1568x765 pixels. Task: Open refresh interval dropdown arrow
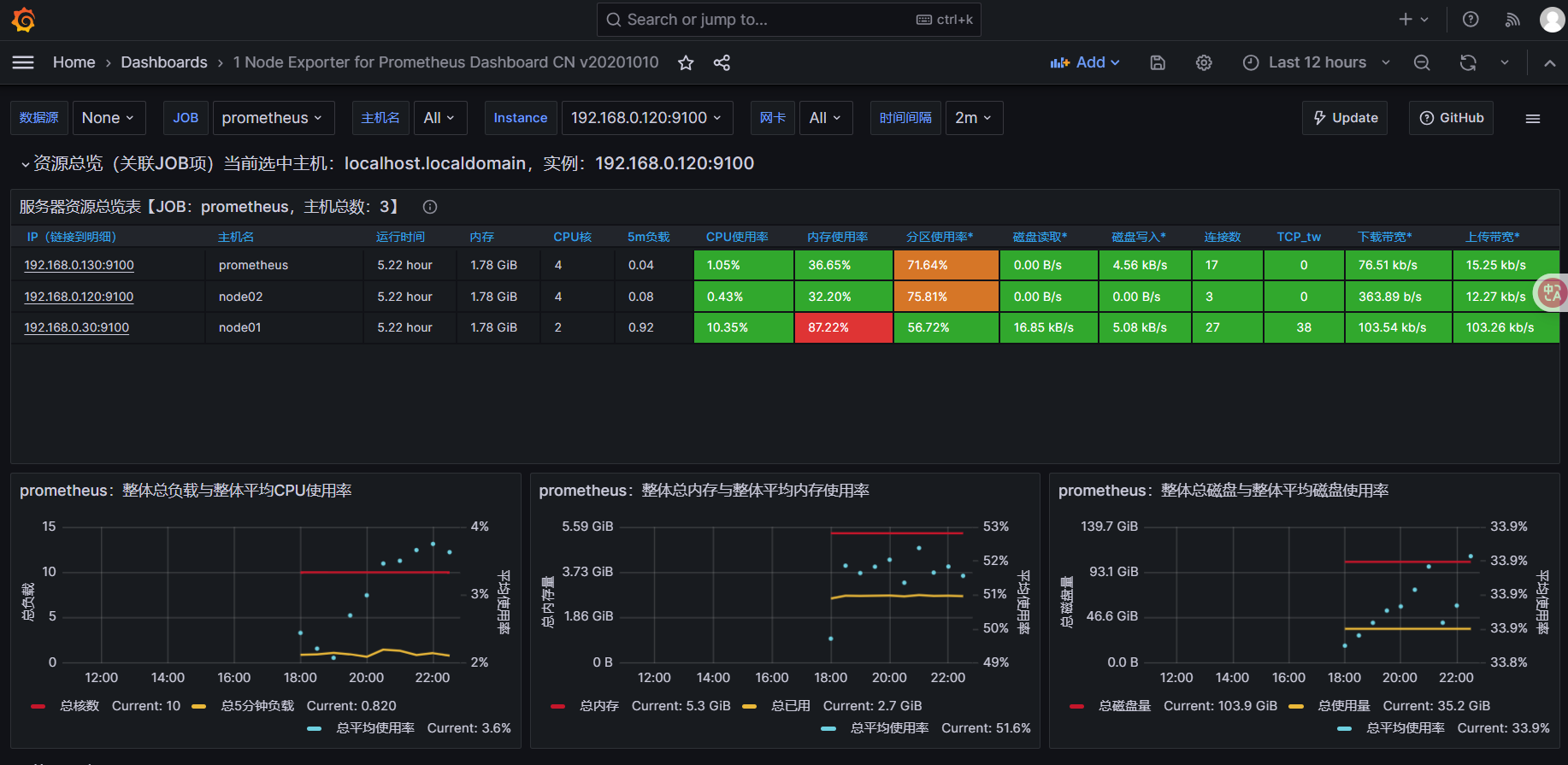point(1505,62)
